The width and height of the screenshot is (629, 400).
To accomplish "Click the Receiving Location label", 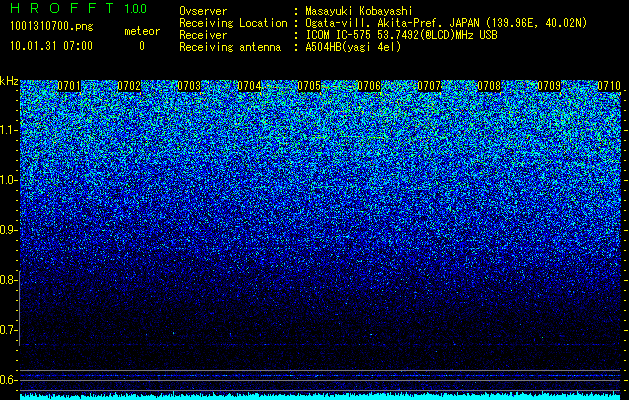I will coord(233,24).
